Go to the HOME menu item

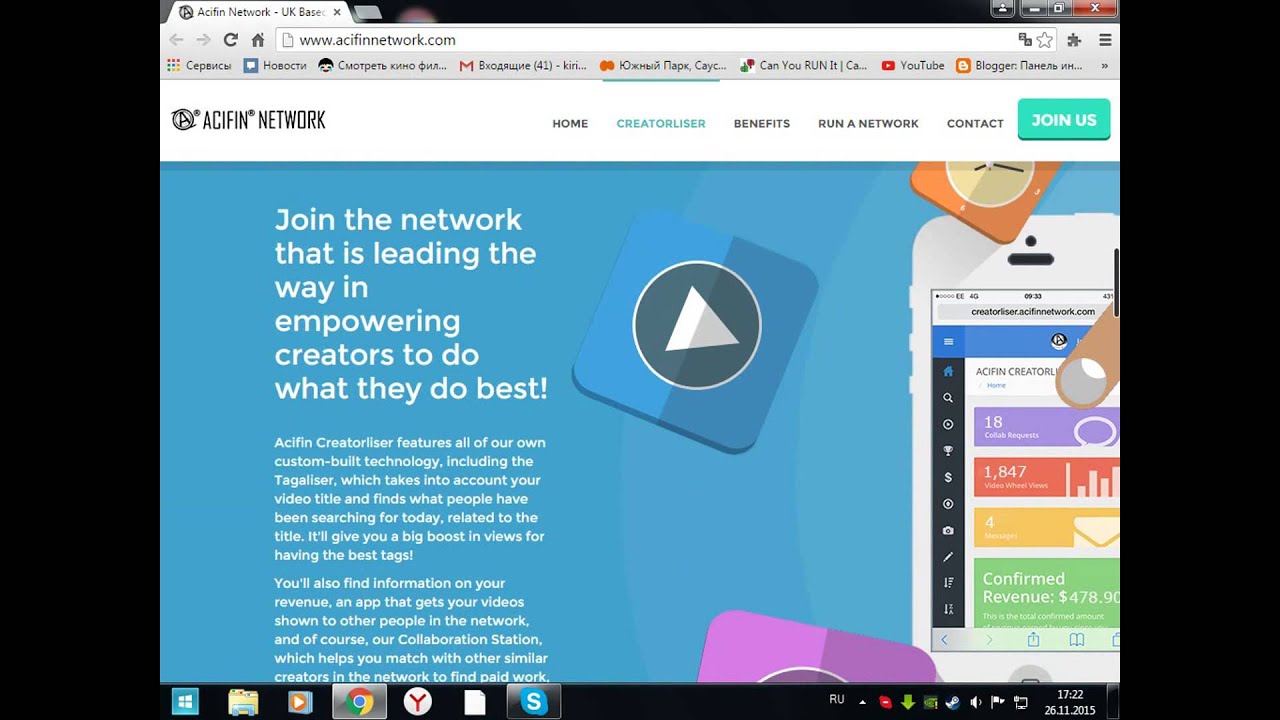click(570, 124)
